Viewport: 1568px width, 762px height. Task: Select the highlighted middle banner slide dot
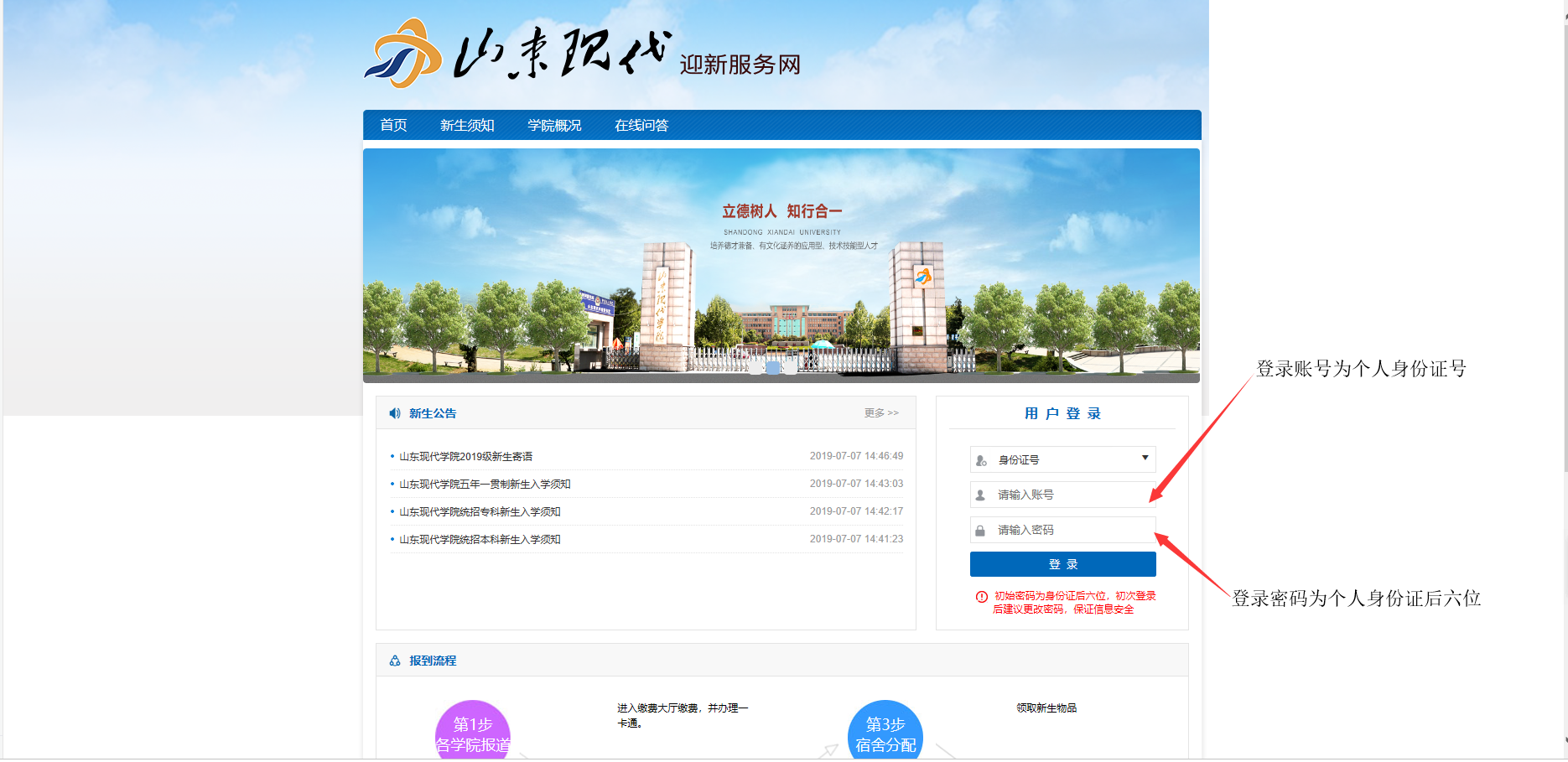tap(773, 367)
